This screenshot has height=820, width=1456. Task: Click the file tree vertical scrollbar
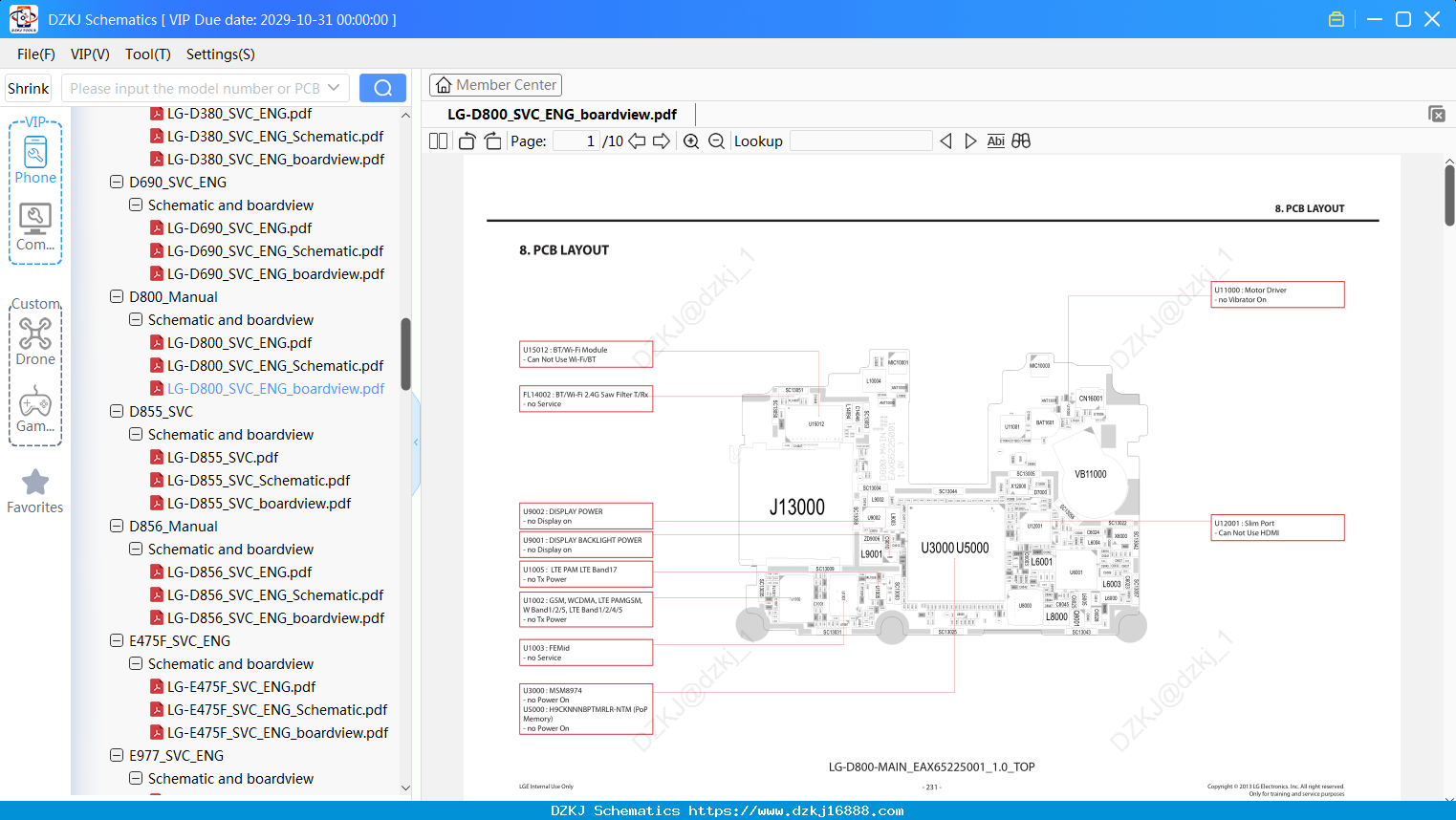coord(405,354)
